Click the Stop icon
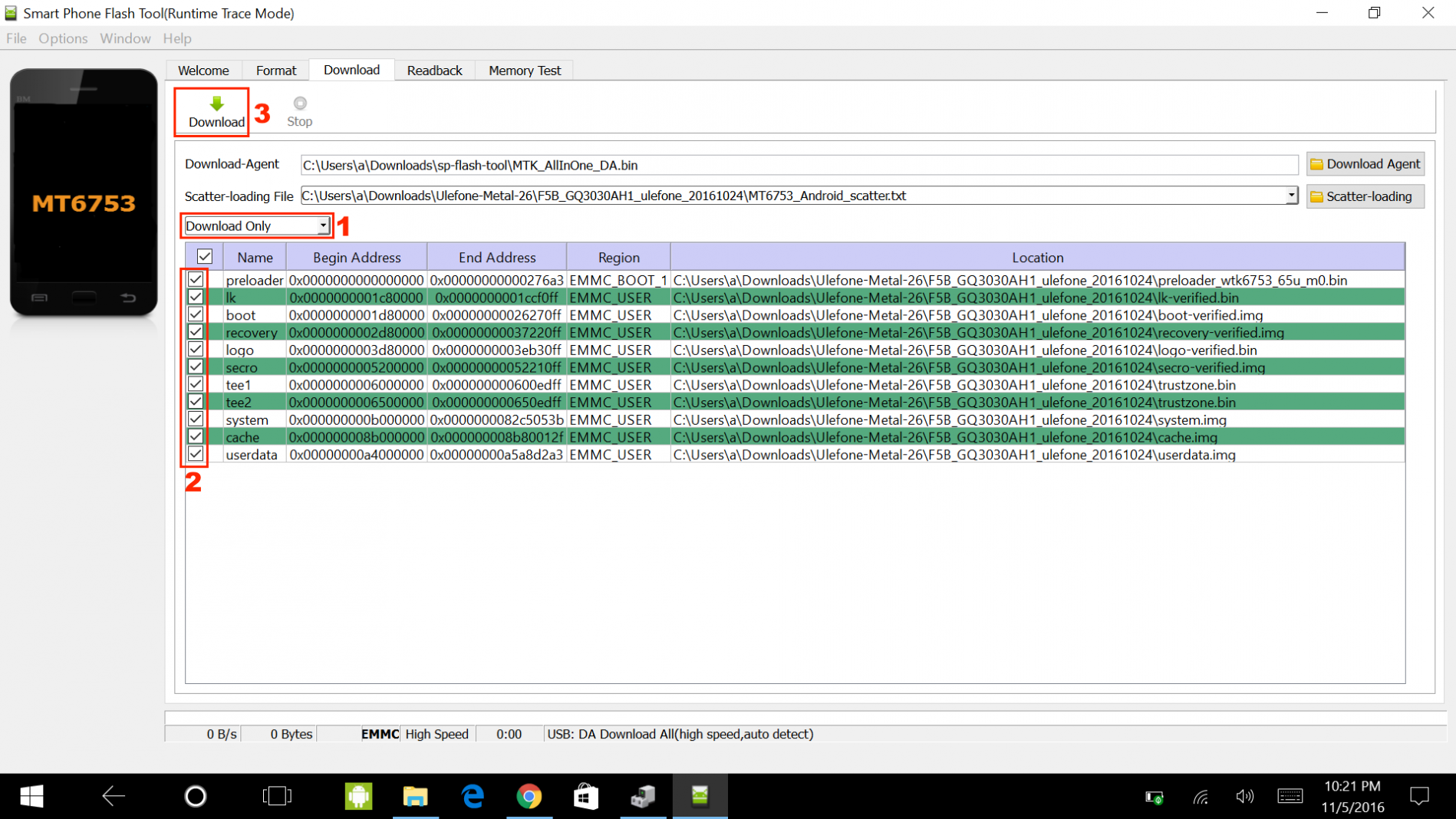1456x819 pixels. coord(300,104)
